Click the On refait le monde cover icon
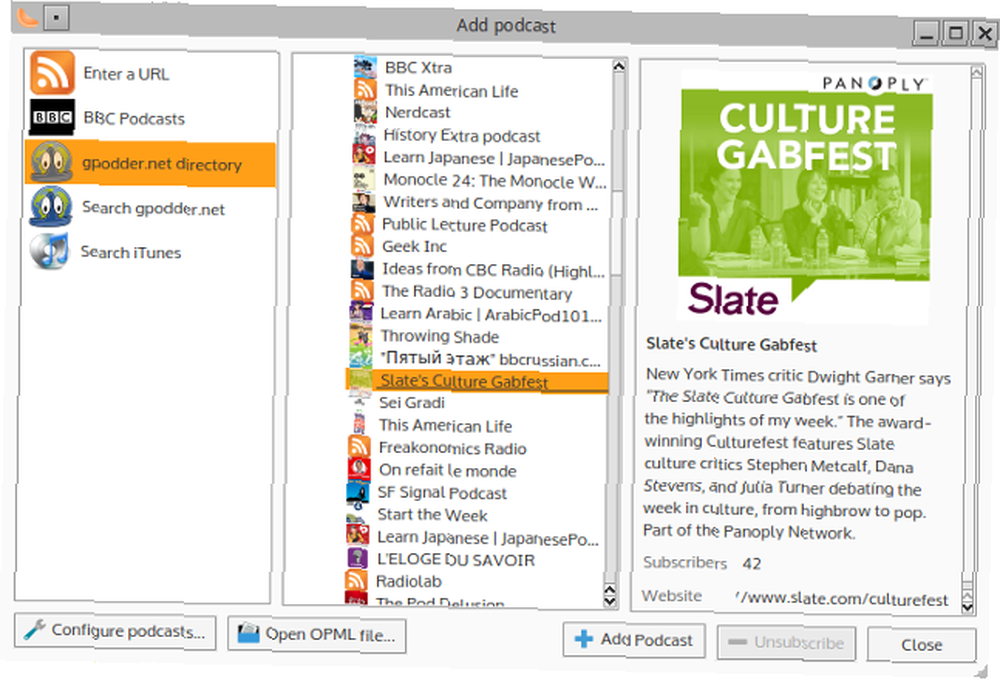The image size is (1000, 680). pos(359,469)
